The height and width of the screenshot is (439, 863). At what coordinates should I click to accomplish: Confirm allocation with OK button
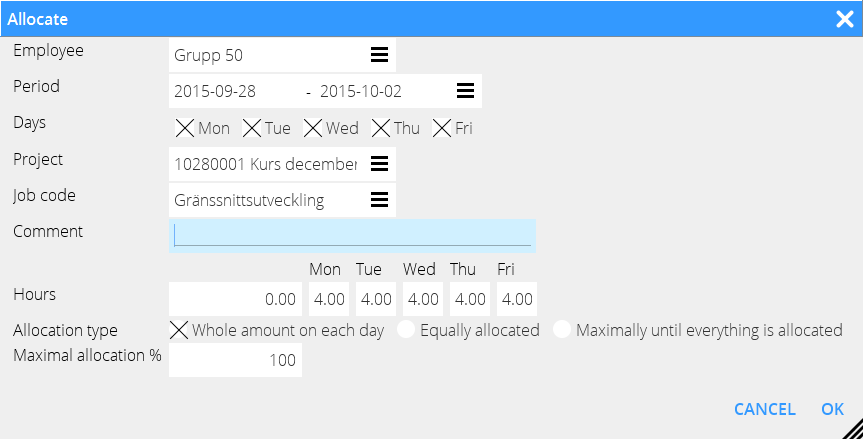(x=833, y=409)
